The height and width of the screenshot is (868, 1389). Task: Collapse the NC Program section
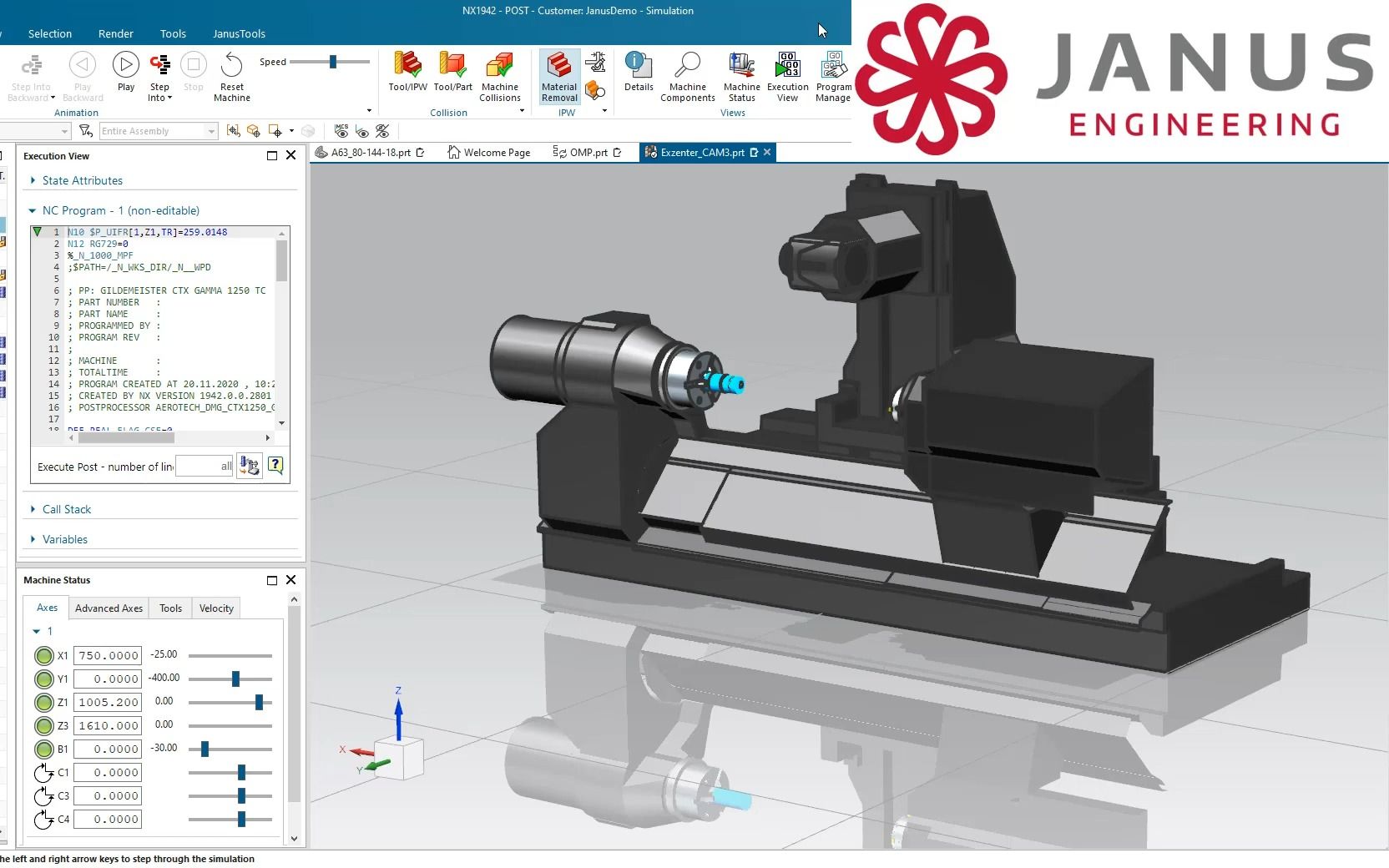pos(33,210)
